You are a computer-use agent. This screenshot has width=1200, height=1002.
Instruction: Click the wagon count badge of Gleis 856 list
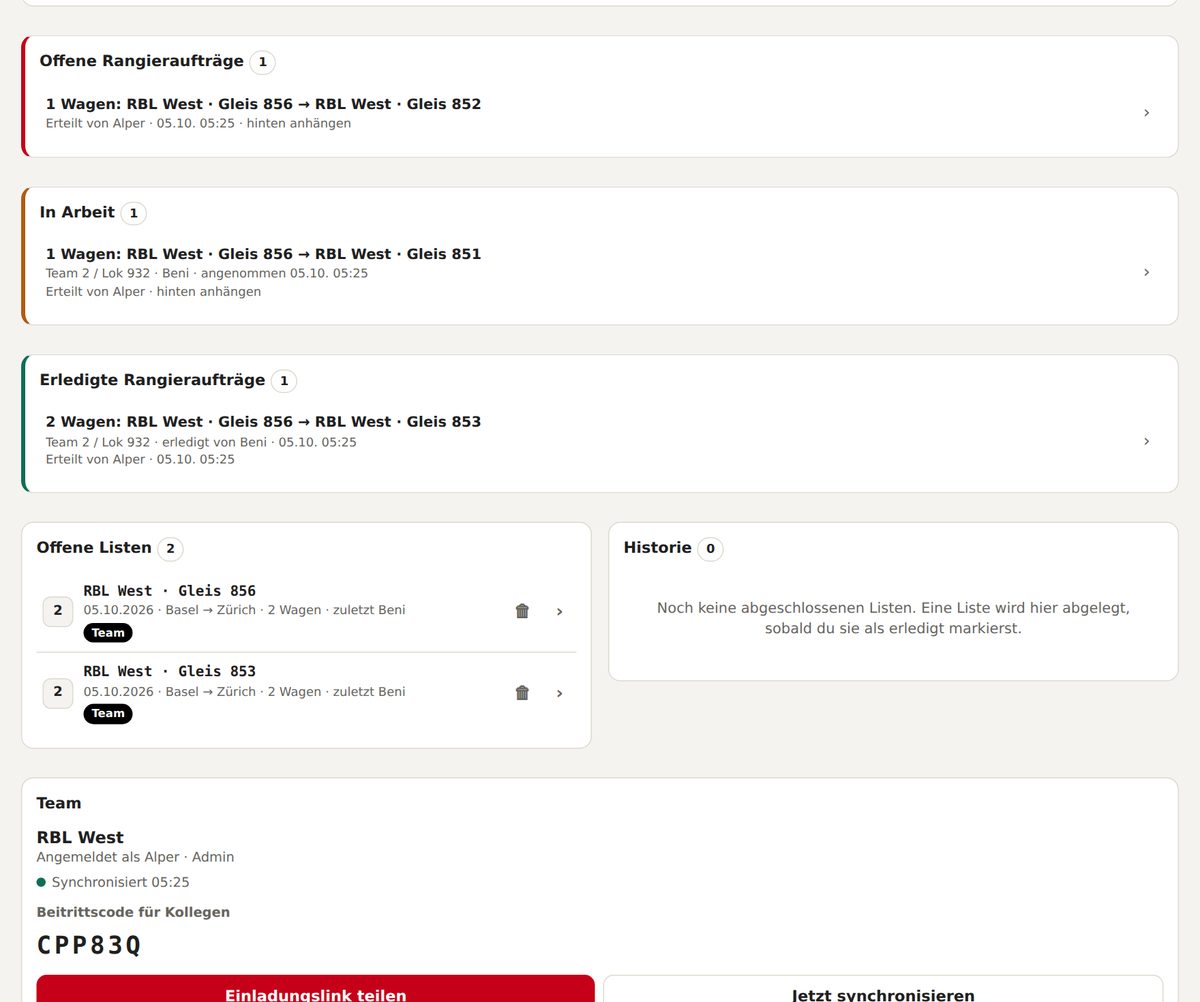click(x=58, y=611)
